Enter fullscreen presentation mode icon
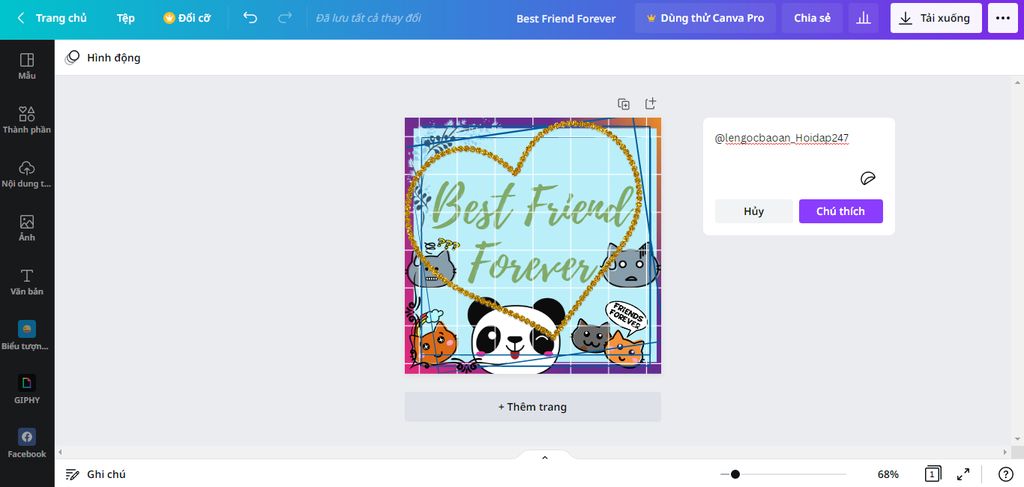This screenshot has height=487, width=1024. (x=963, y=474)
